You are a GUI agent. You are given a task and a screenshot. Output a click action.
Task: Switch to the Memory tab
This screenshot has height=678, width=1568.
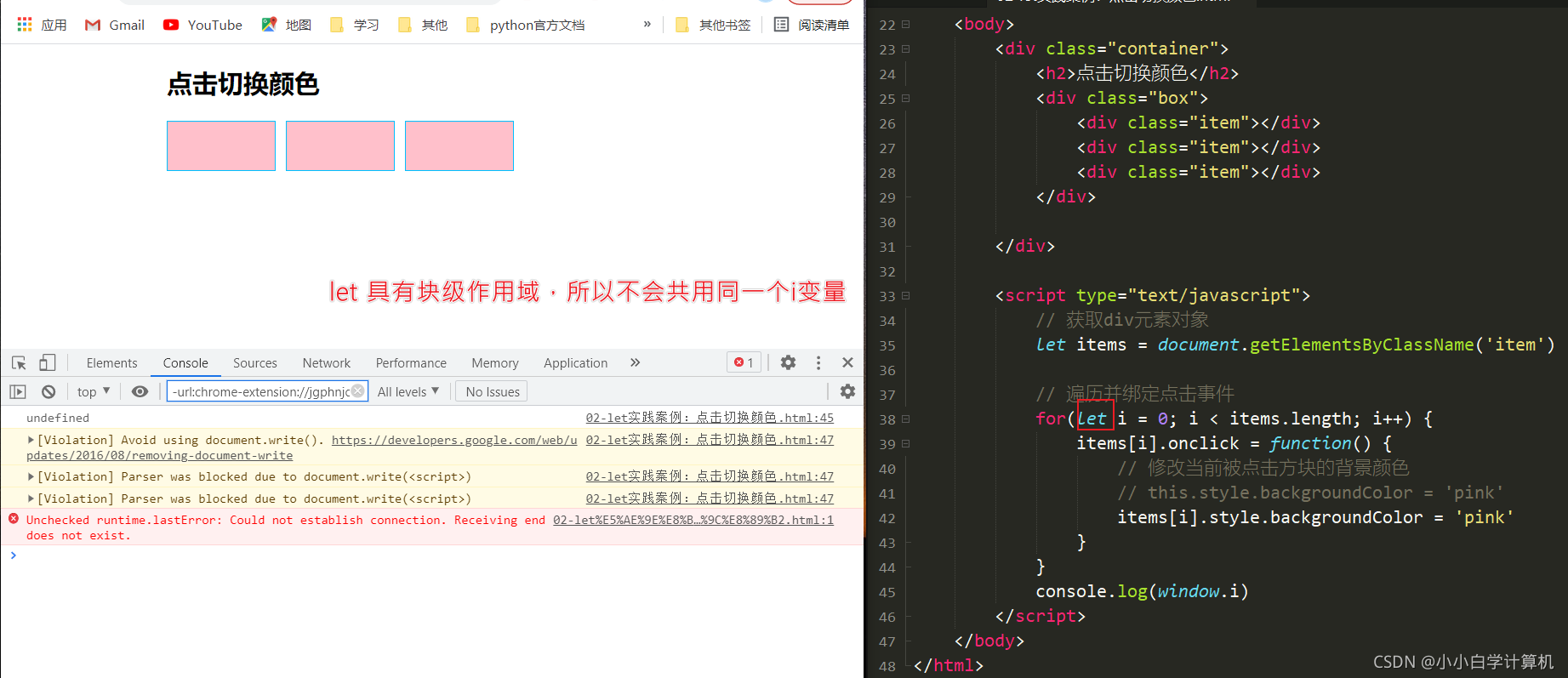coord(495,362)
